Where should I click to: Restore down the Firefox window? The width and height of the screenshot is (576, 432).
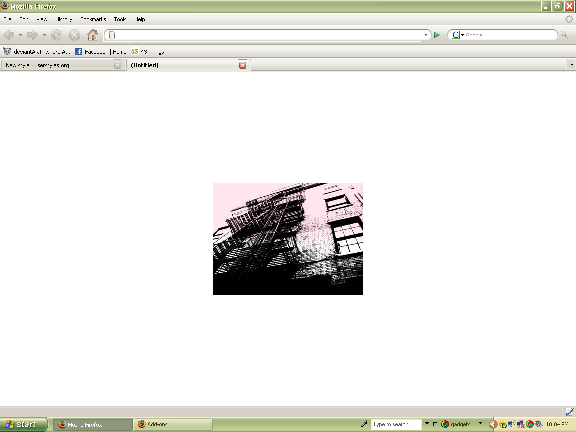[558, 6]
